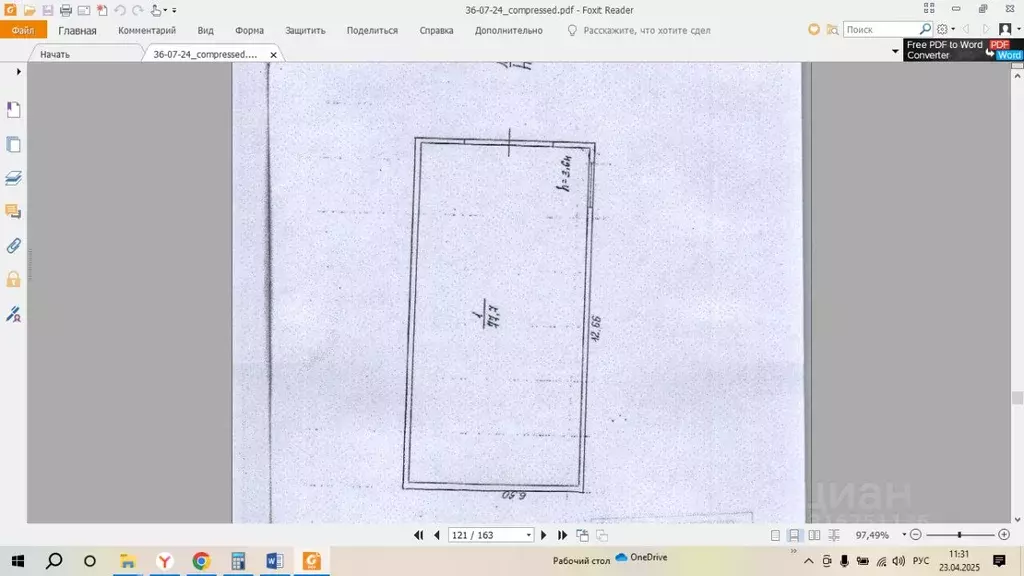Open the customize quick access toolbar dropdown
This screenshot has width=1024, height=576.
(174, 10)
